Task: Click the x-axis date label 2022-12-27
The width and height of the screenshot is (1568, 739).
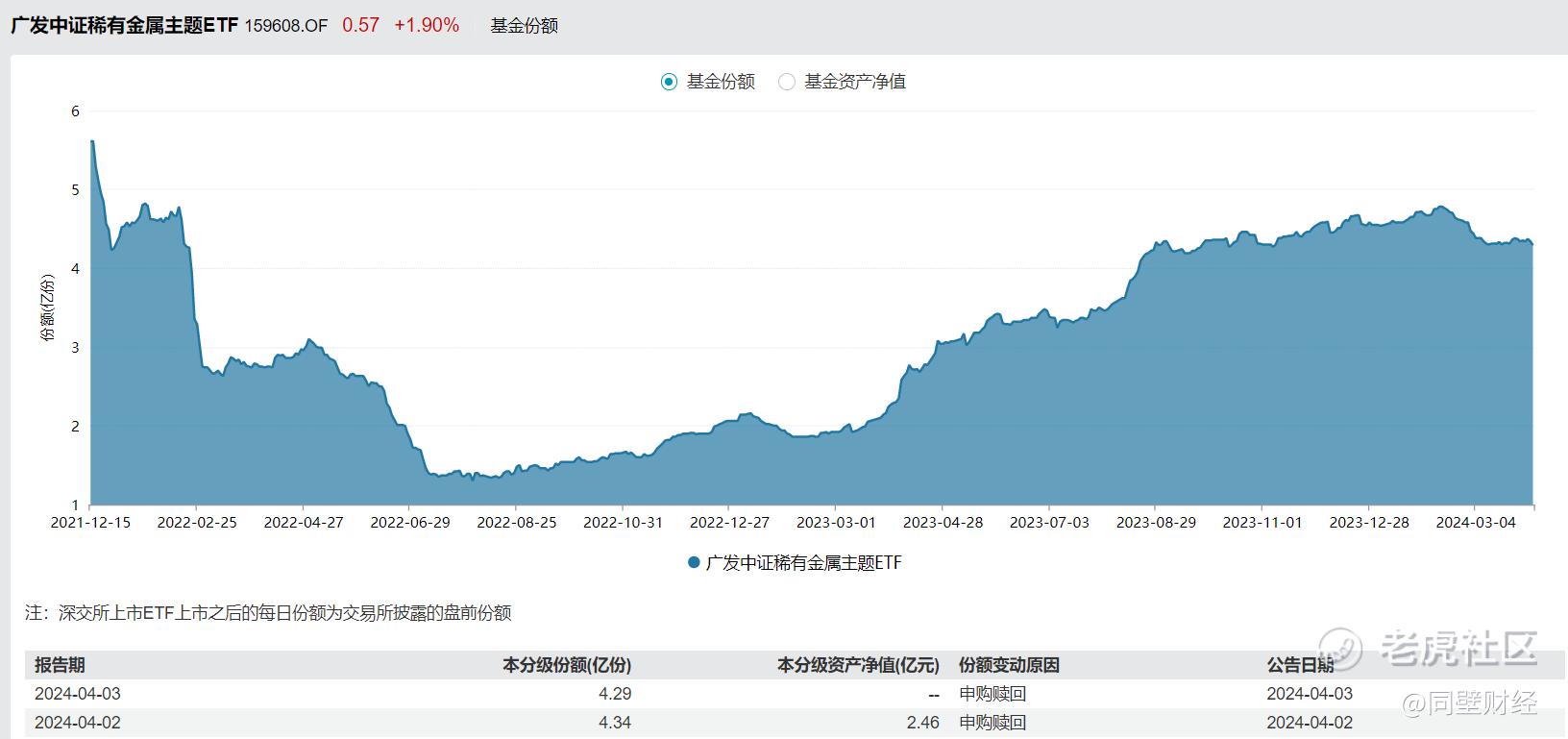Action: (730, 523)
